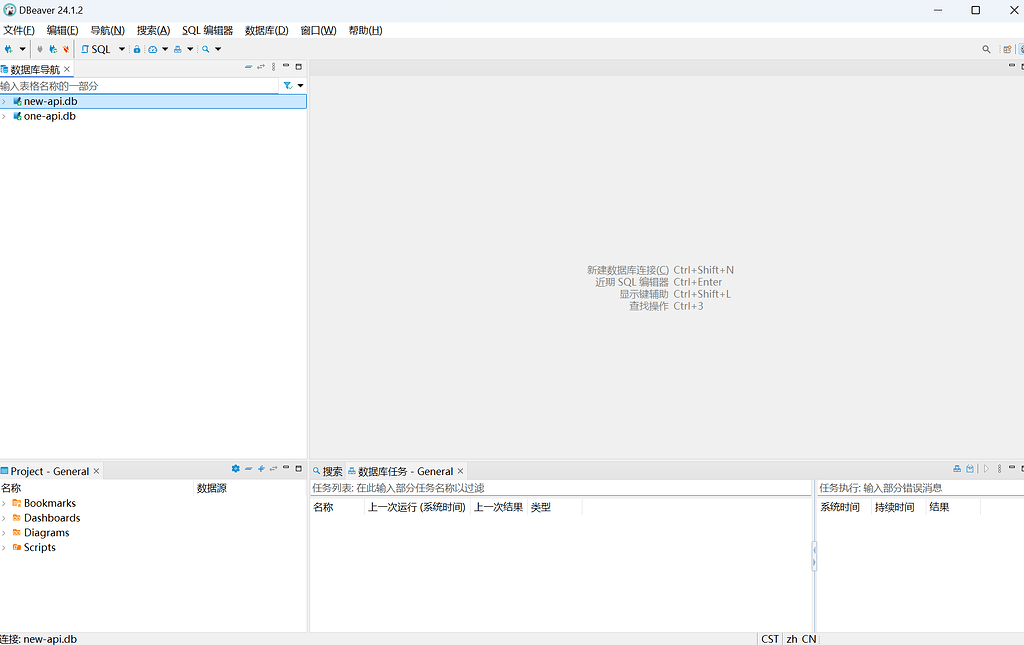Minimize the Project panel
The width and height of the screenshot is (1024, 645).
tap(285, 468)
